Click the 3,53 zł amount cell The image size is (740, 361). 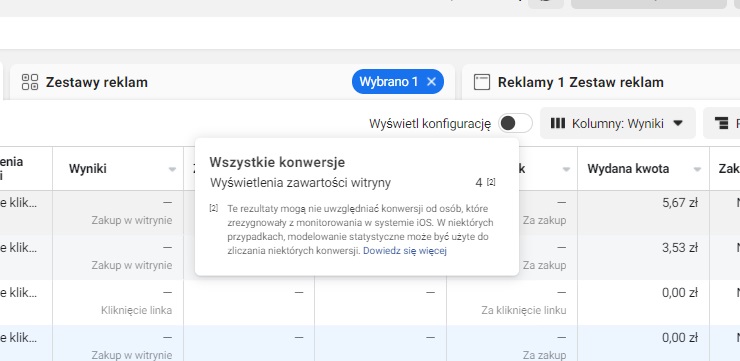tap(680, 248)
